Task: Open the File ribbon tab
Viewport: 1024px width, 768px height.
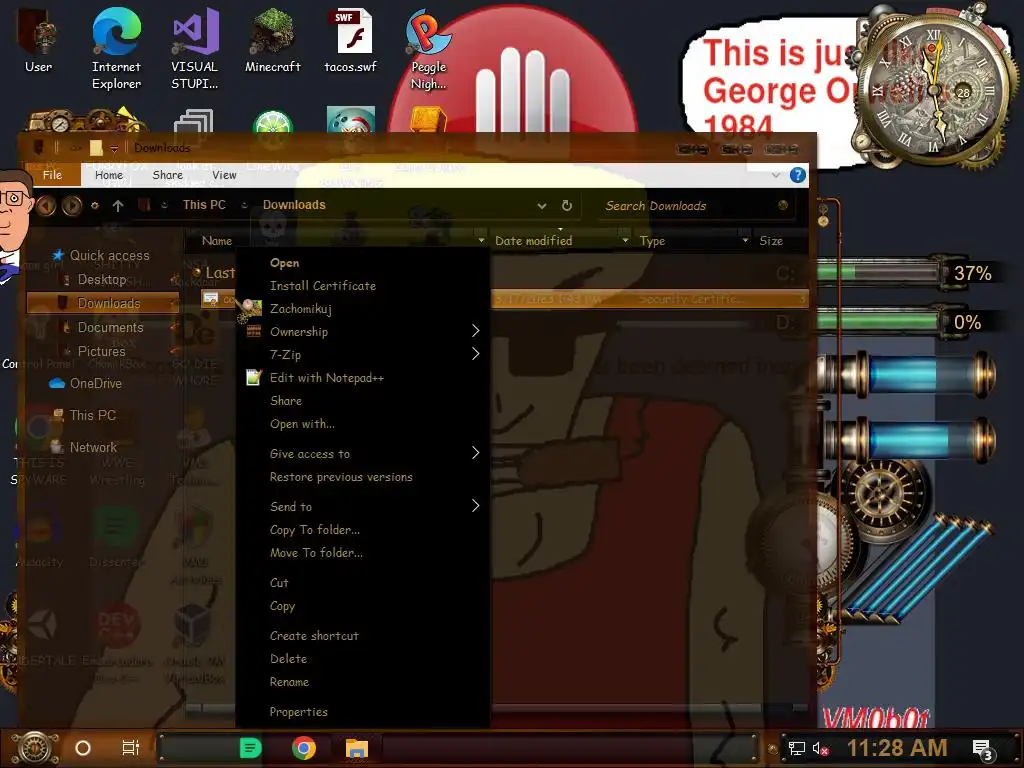Action: 52,174
